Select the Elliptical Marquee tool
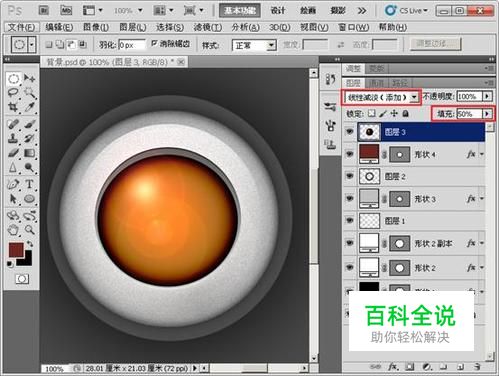This screenshot has width=499, height=376. 13,79
